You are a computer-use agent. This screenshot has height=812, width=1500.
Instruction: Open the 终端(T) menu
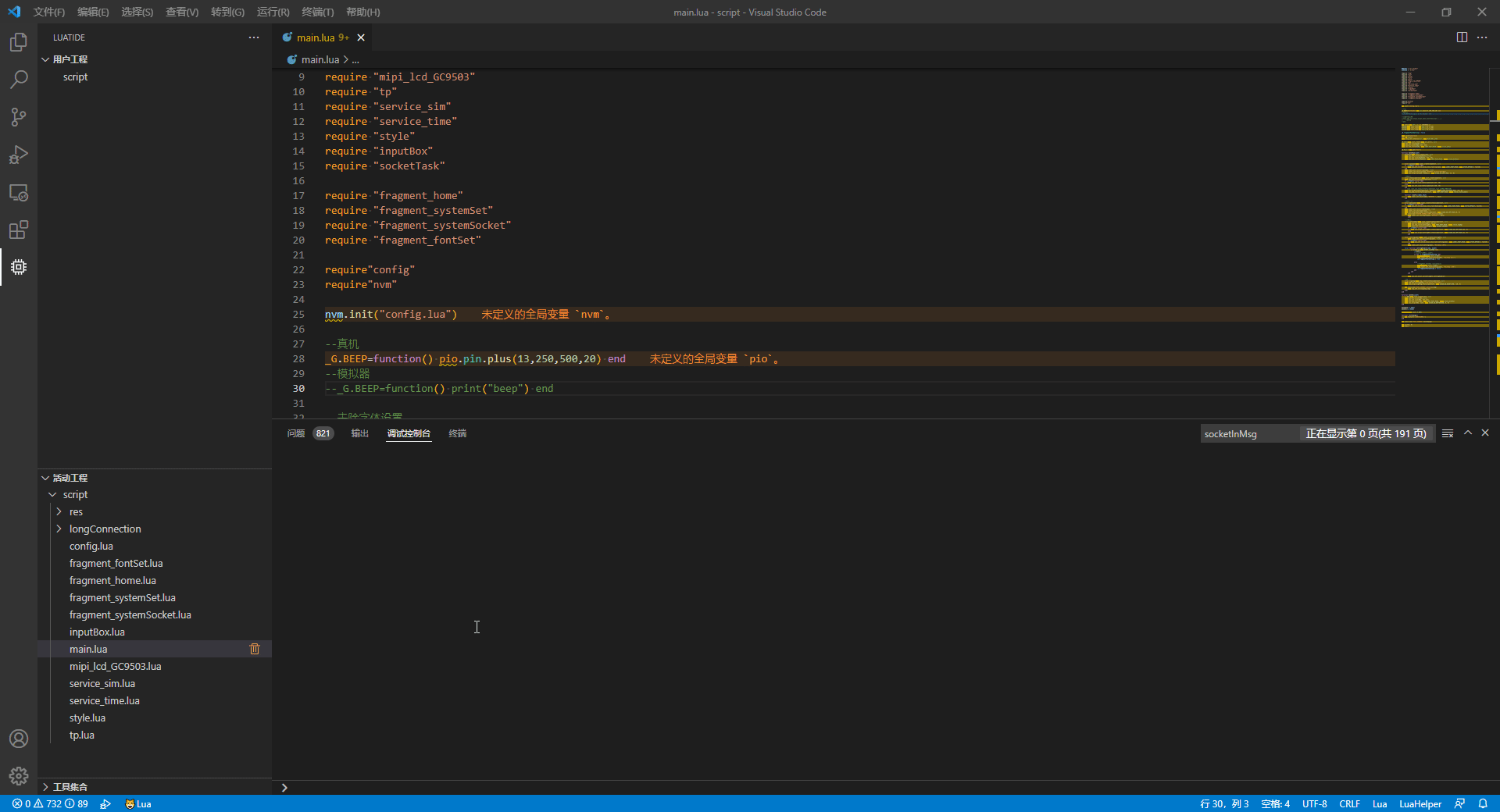(x=318, y=12)
